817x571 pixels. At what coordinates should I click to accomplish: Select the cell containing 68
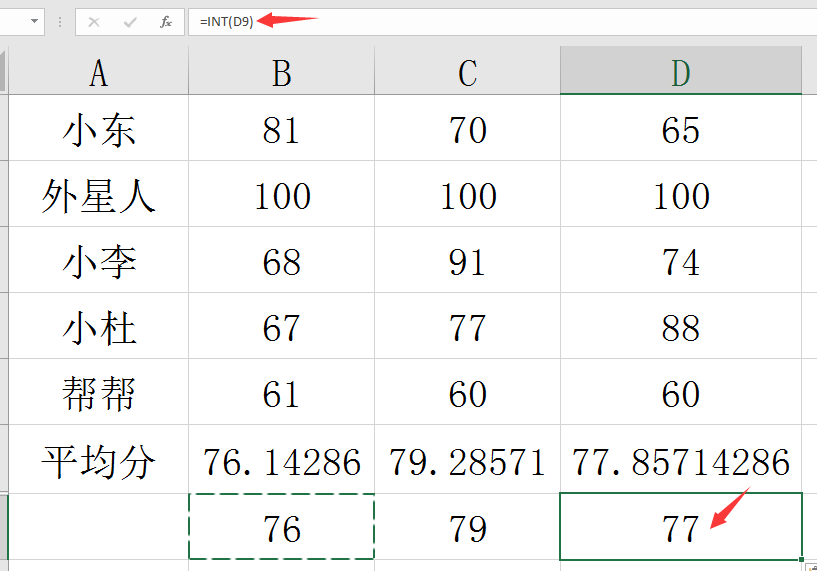281,259
